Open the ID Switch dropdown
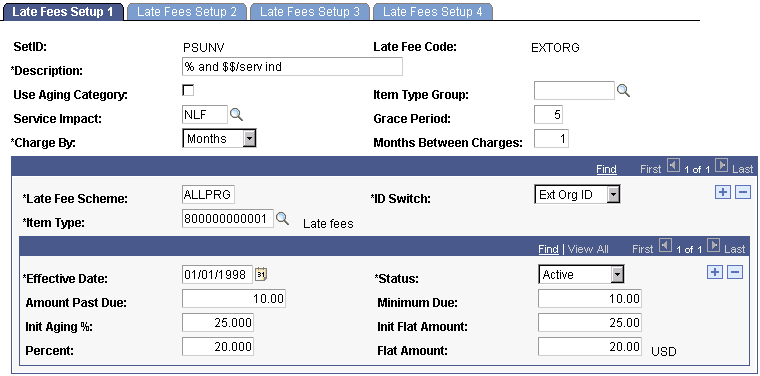 coord(577,195)
